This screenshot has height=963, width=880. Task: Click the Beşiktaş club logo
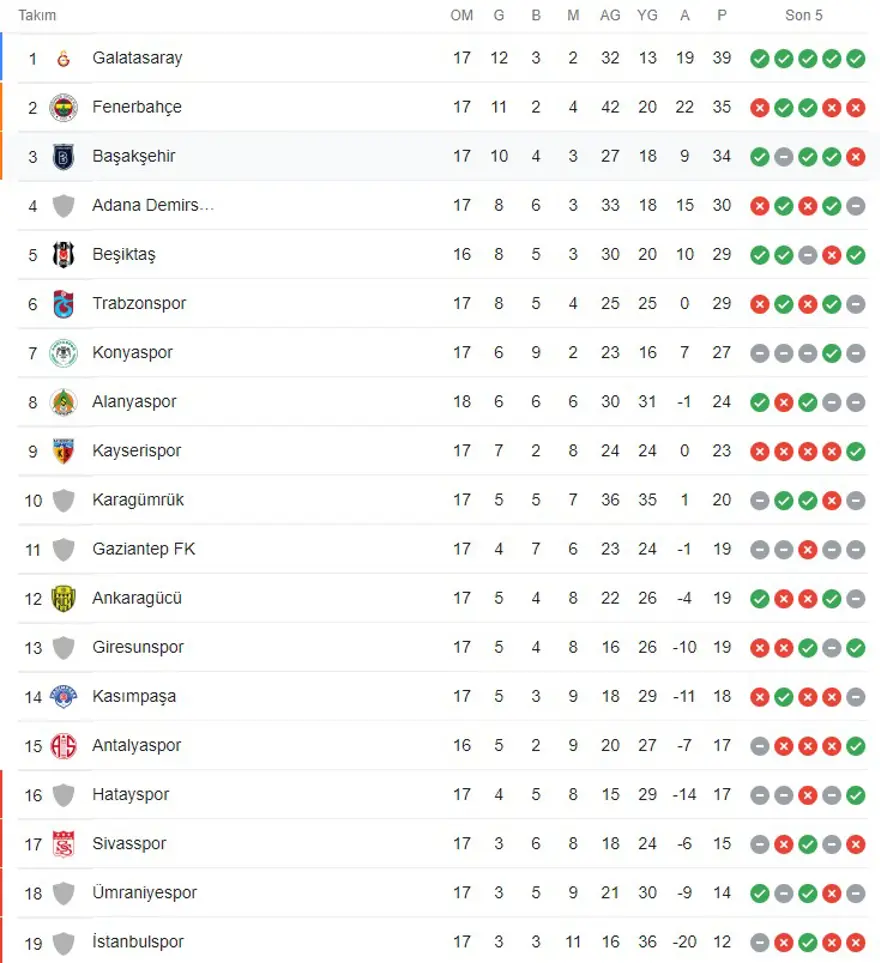pos(64,254)
